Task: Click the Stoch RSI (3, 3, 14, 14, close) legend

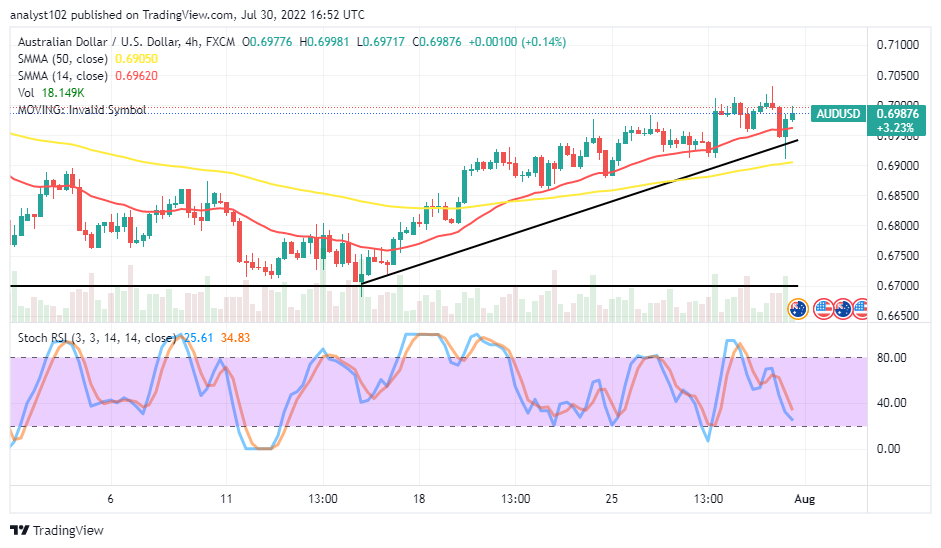Action: tap(97, 338)
